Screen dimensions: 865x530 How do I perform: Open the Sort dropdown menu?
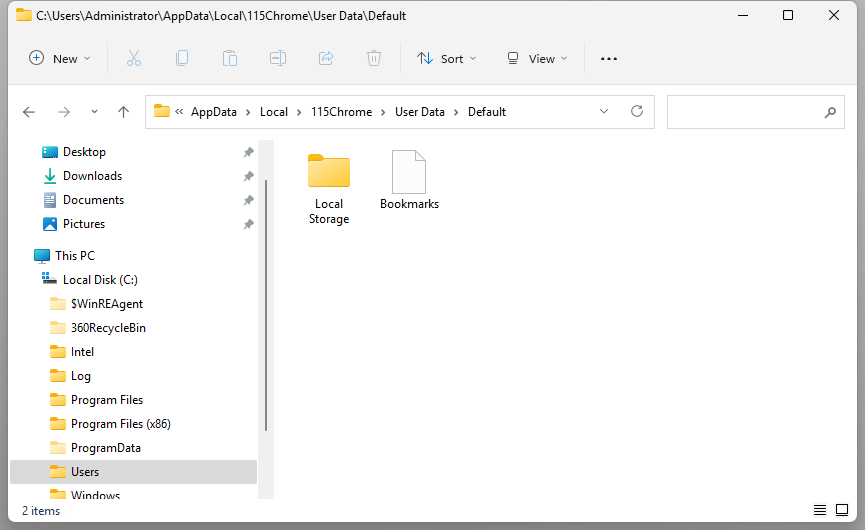pyautogui.click(x=446, y=58)
